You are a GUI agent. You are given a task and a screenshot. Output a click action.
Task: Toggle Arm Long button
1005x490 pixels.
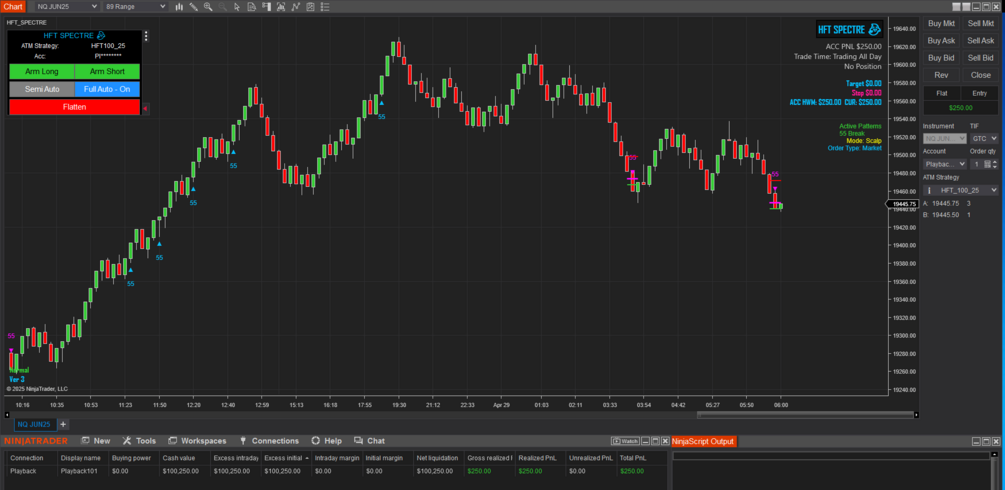click(x=42, y=72)
